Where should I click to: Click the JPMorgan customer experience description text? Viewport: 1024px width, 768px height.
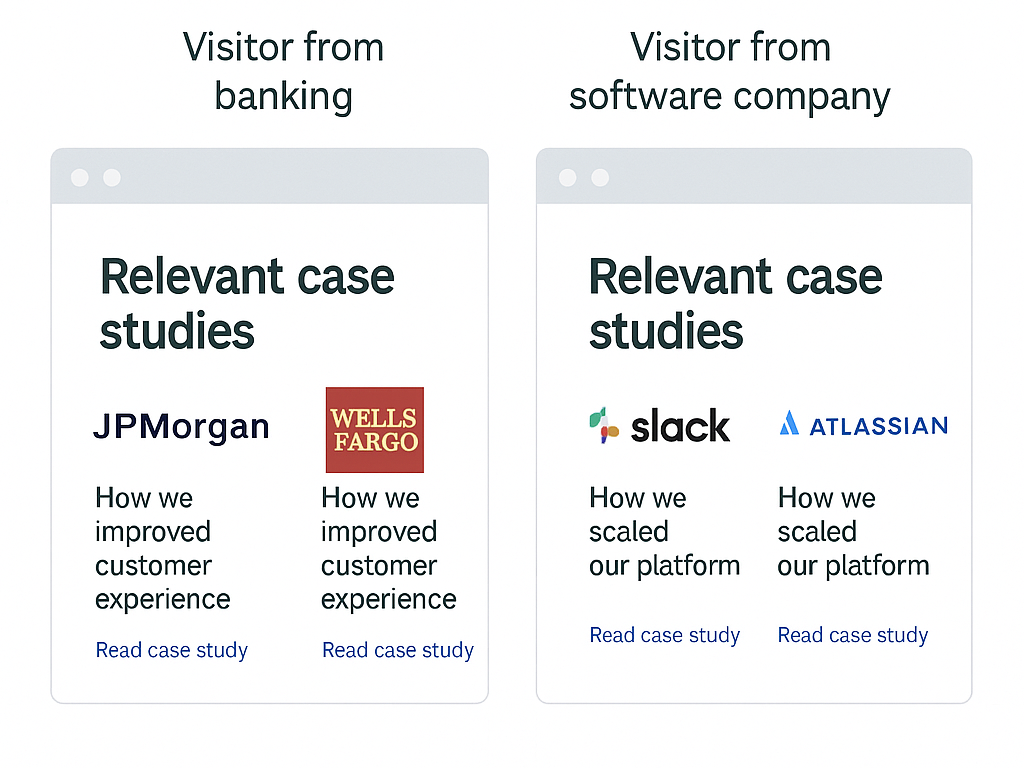pyautogui.click(x=163, y=548)
